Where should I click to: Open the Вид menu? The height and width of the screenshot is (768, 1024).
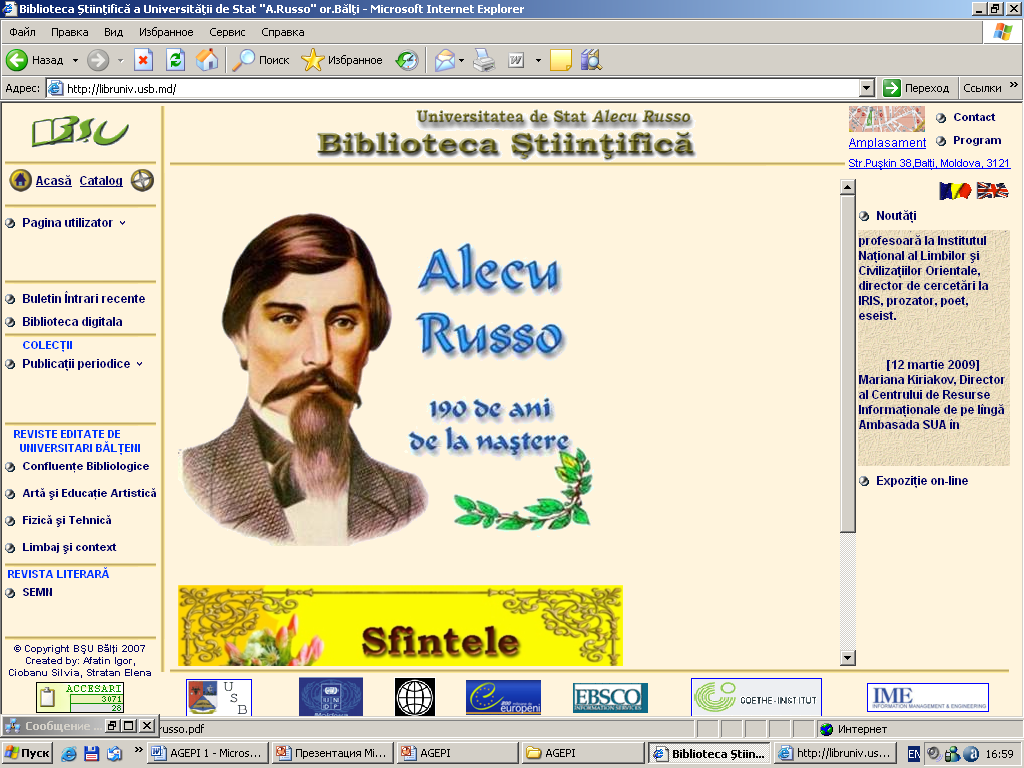113,32
